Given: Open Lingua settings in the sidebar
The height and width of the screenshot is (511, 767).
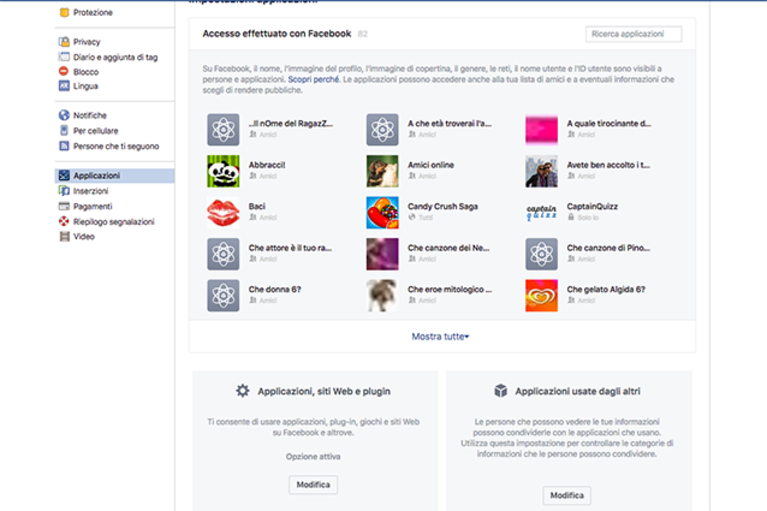Looking at the screenshot, I should tap(86, 86).
